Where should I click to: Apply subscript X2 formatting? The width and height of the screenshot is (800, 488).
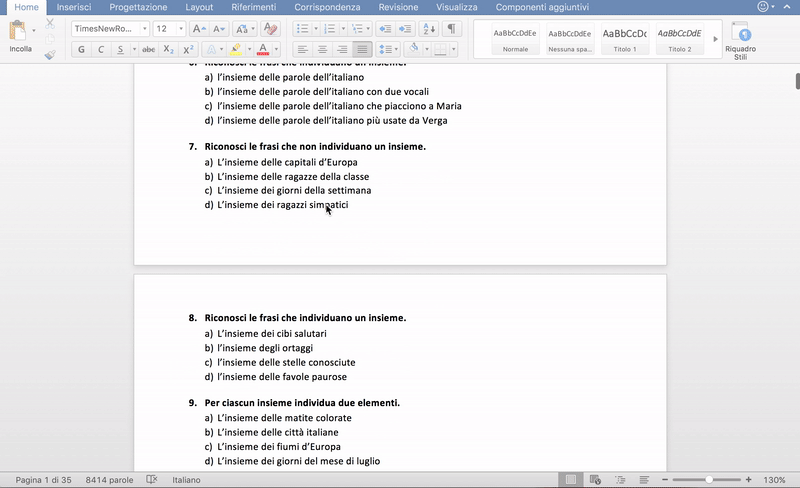pyautogui.click(x=168, y=50)
